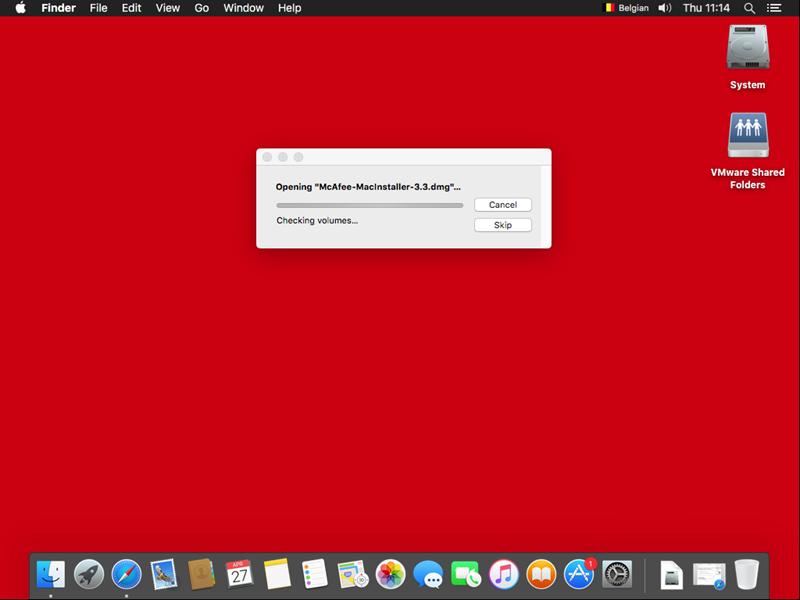Open the volume control in menu bar
The height and width of the screenshot is (600, 800).
pyautogui.click(x=665, y=8)
